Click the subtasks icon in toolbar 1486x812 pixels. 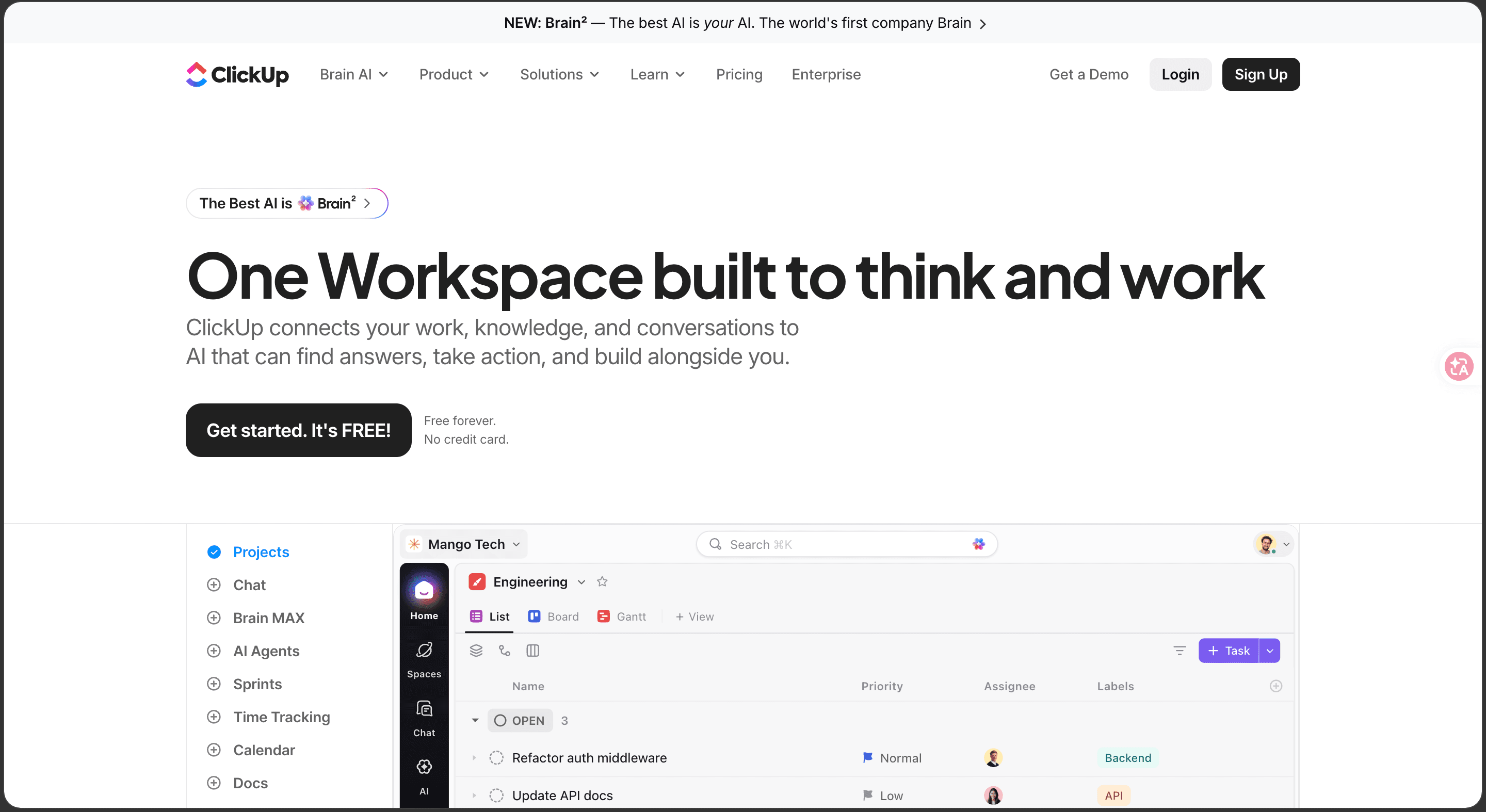(504, 651)
